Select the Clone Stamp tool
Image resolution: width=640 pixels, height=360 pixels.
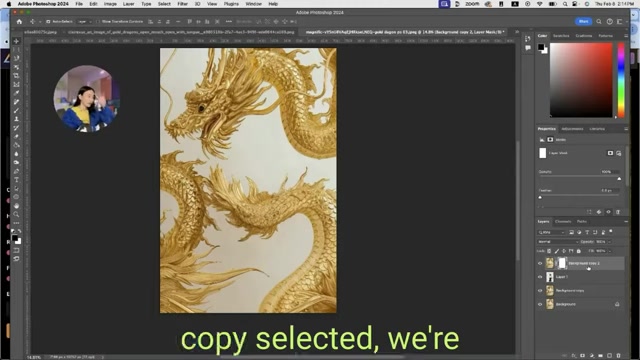16,119
